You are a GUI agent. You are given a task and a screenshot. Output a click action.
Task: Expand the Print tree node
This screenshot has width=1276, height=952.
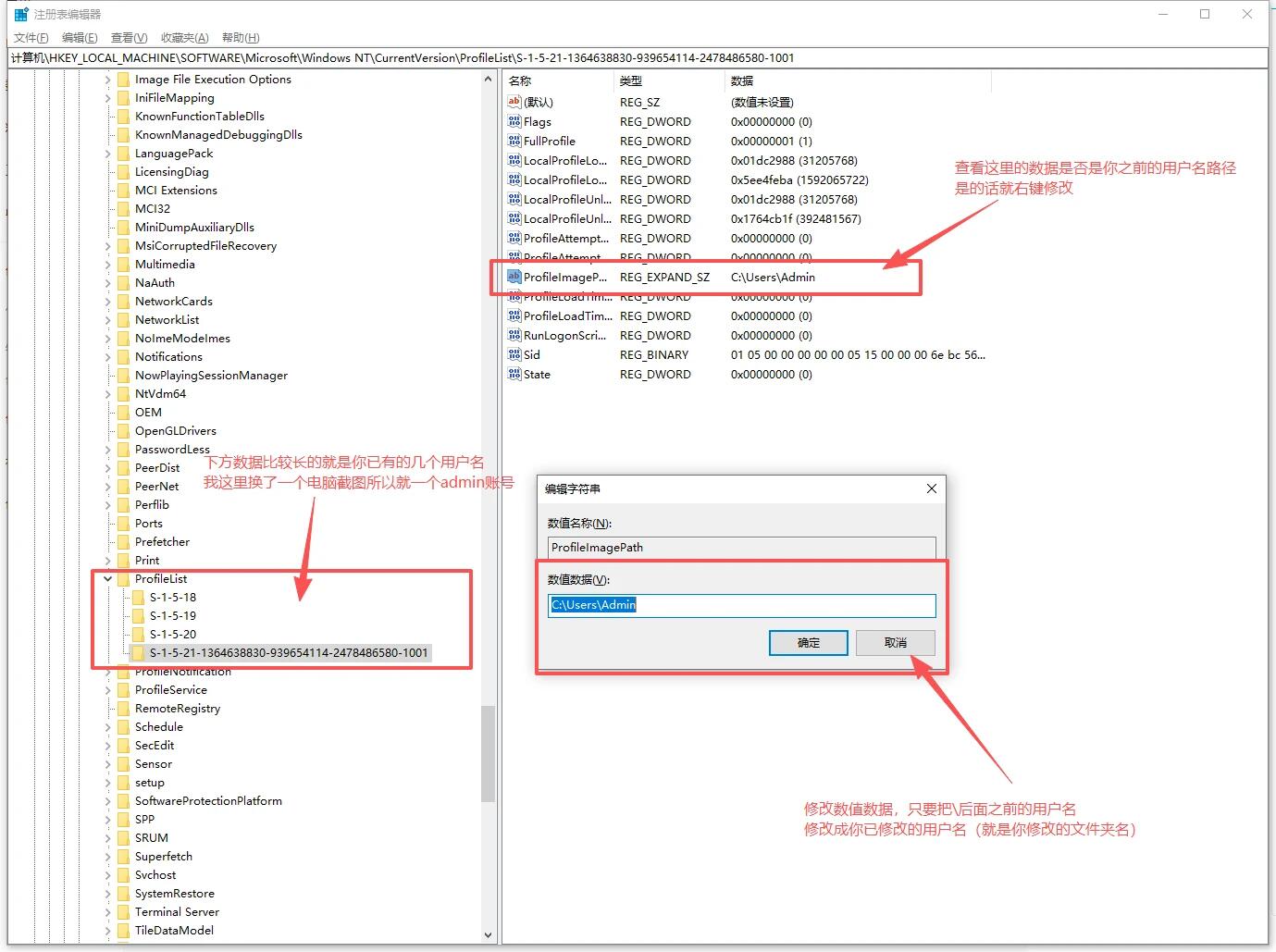107,561
